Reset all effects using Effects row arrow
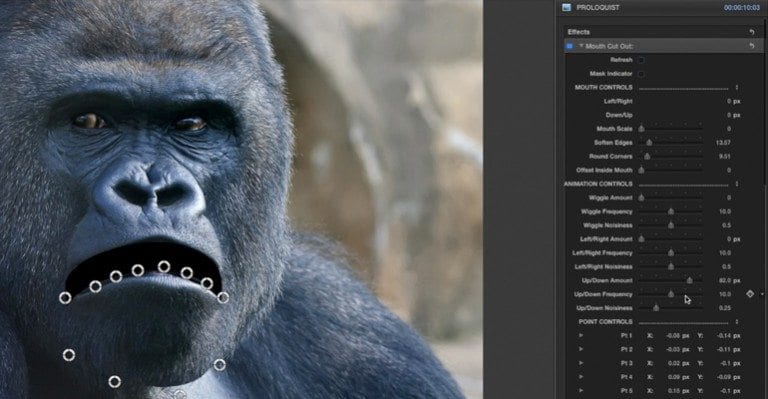This screenshot has width=768, height=399. 752,32
